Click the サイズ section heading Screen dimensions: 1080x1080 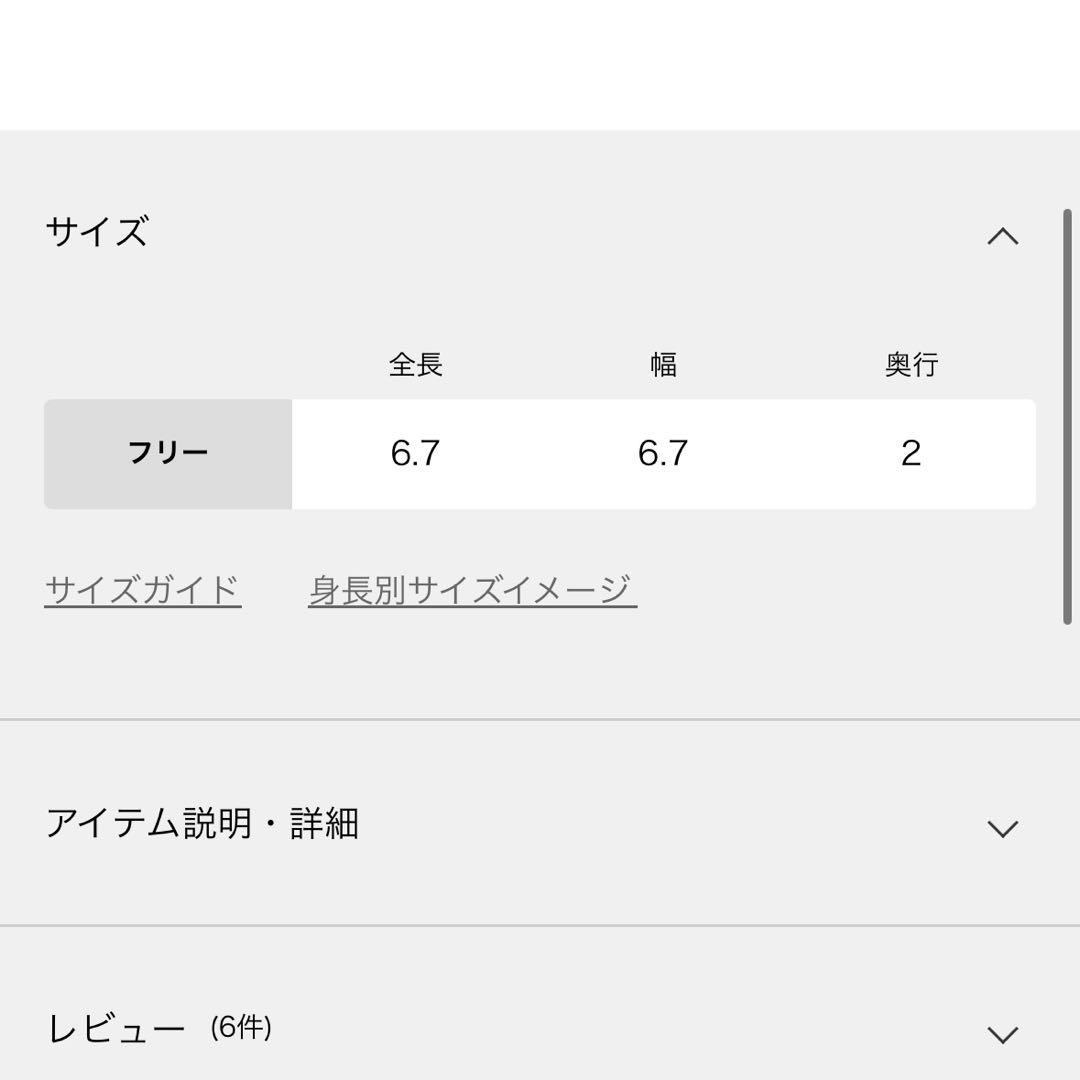click(x=97, y=232)
